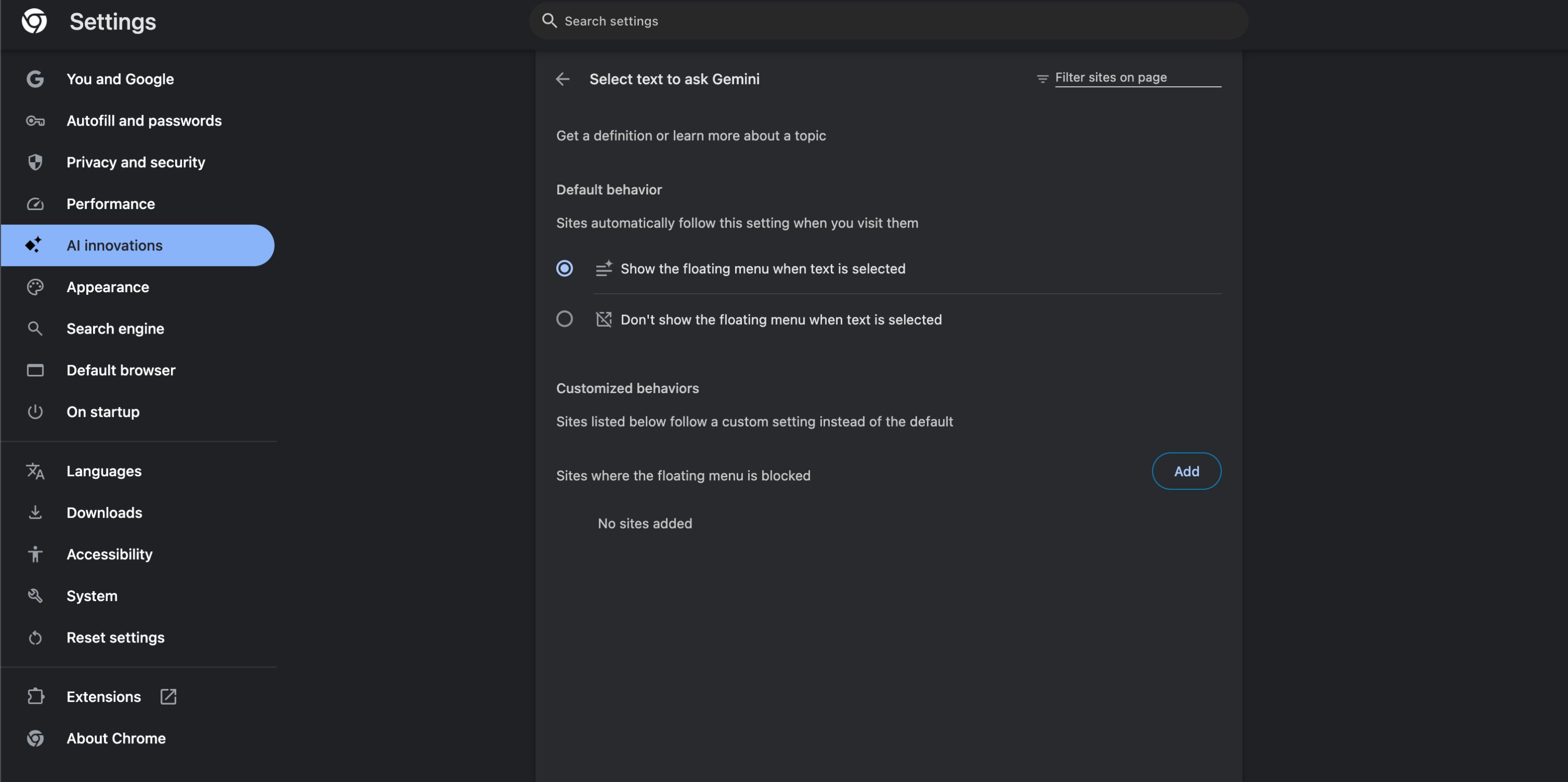Image resolution: width=1568 pixels, height=782 pixels.
Task: Click the Search settings field
Action: (x=889, y=21)
